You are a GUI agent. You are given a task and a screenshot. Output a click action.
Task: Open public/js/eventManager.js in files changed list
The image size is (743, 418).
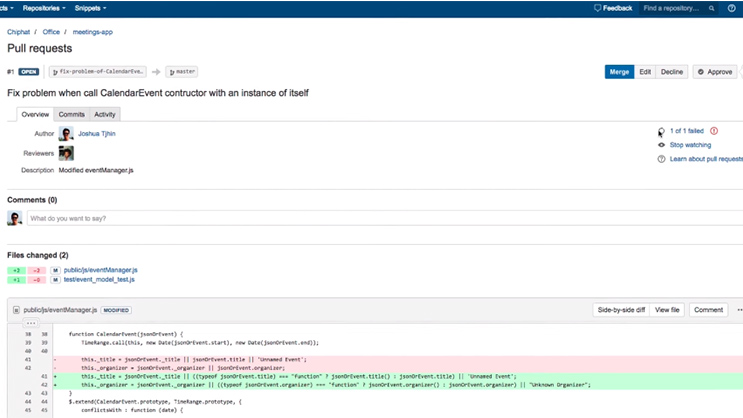(x=100, y=270)
